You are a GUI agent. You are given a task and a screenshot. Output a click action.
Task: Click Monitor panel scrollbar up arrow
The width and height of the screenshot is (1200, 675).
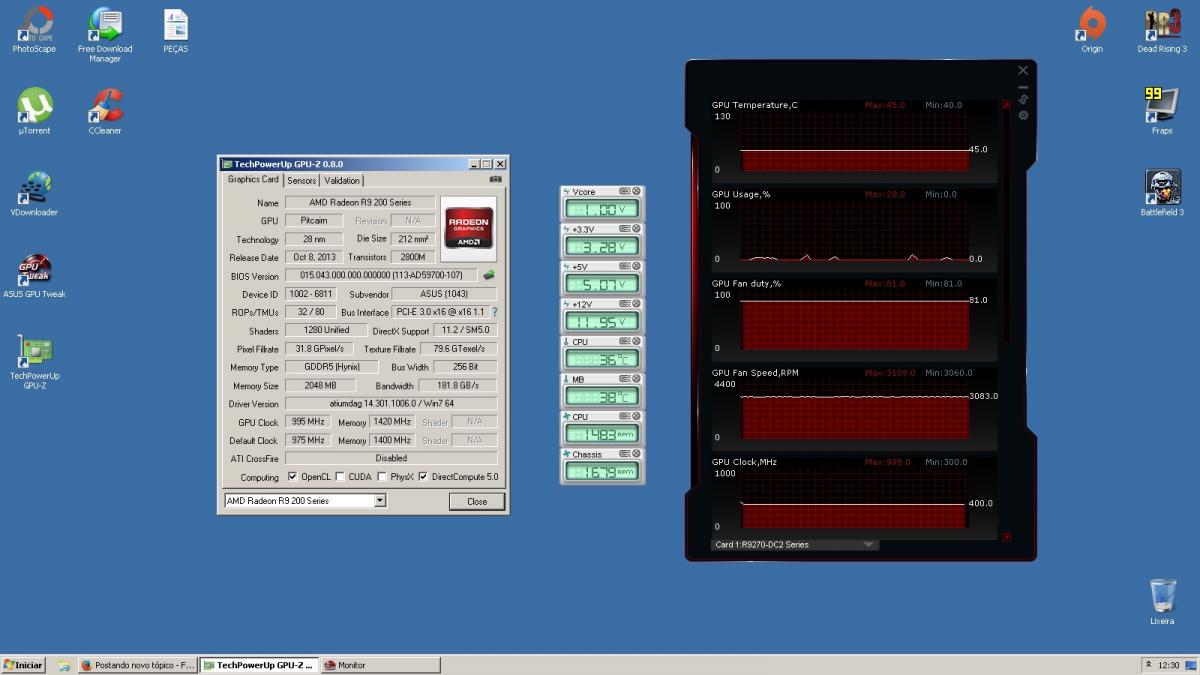(x=1007, y=104)
